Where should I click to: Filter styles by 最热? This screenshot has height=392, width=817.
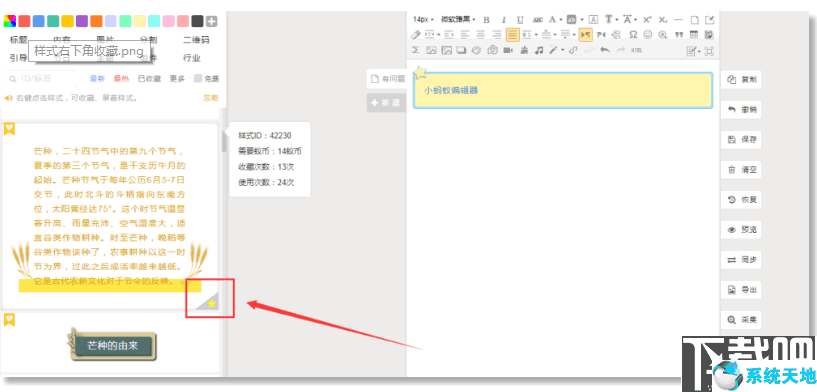(121, 79)
